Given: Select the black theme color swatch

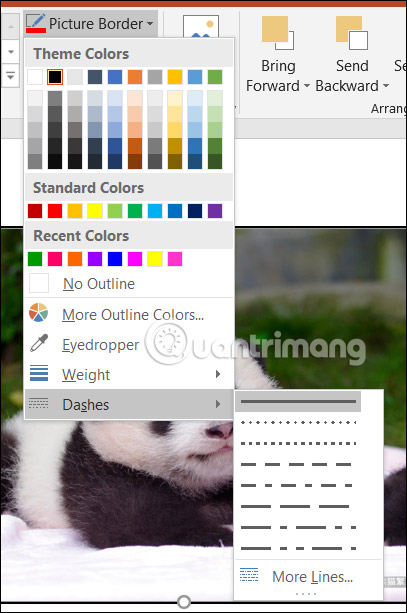Looking at the screenshot, I should point(55,77).
